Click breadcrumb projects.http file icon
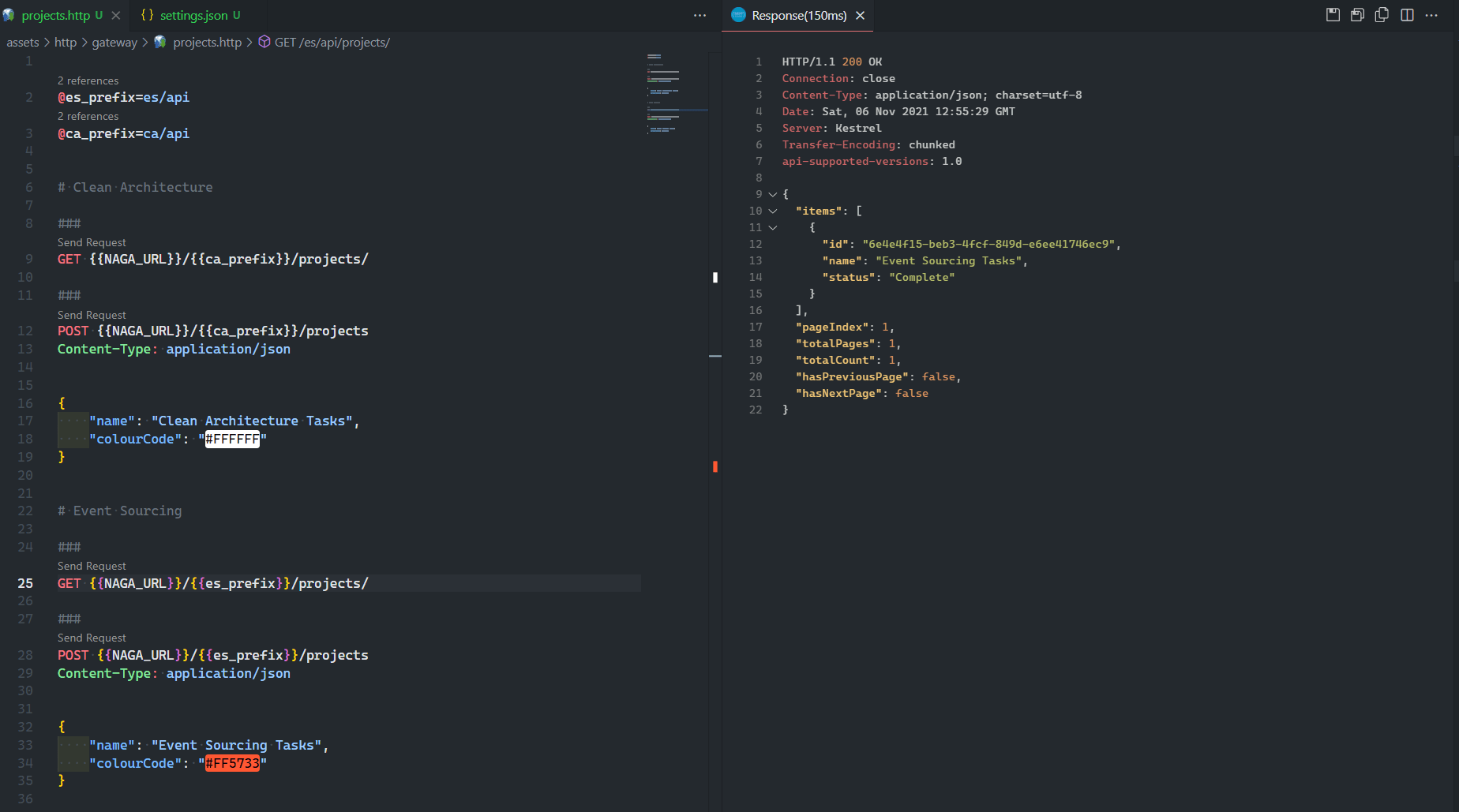The width and height of the screenshot is (1459, 812). 160,42
